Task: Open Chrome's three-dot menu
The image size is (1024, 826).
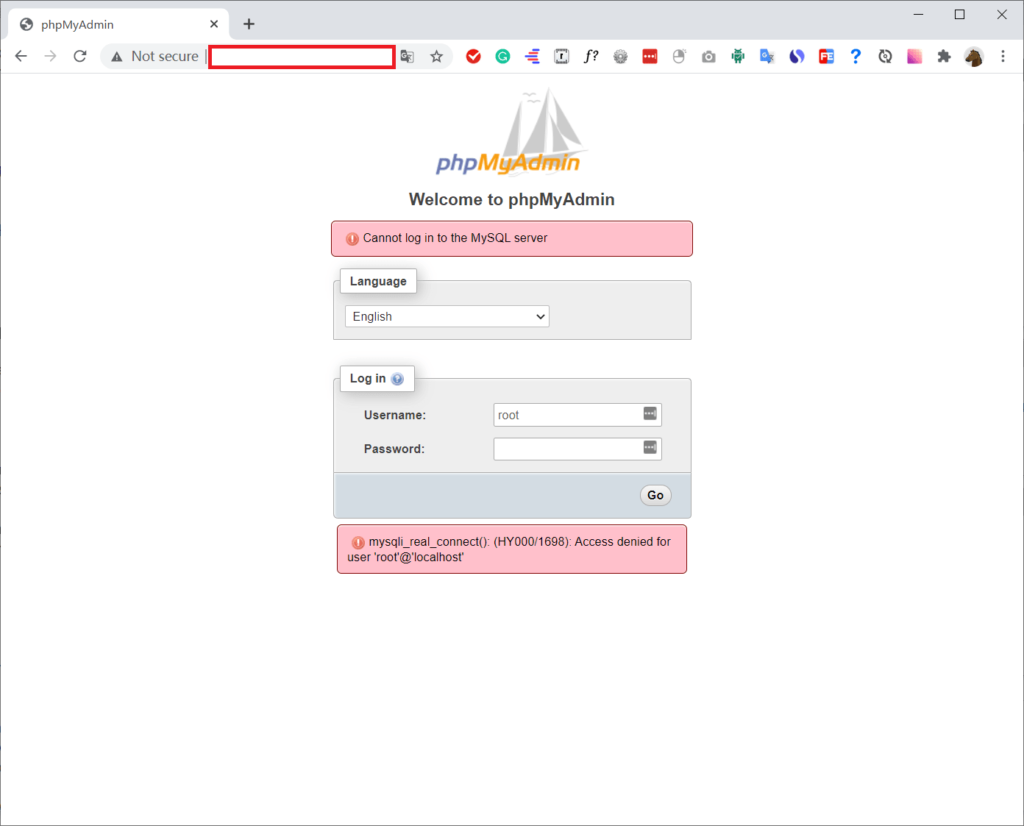Action: 1003,57
